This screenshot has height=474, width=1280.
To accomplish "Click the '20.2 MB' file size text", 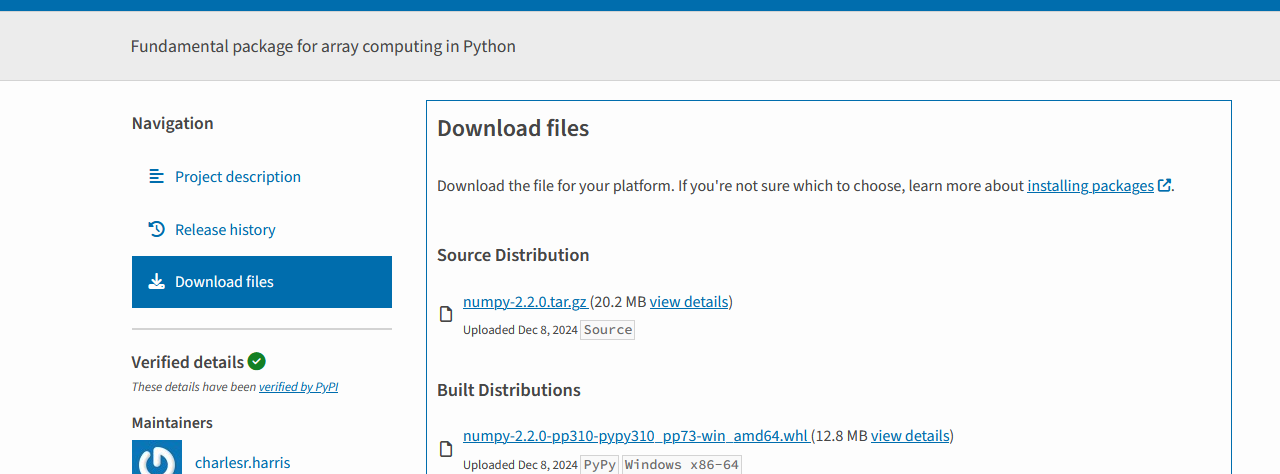I will tap(620, 301).
